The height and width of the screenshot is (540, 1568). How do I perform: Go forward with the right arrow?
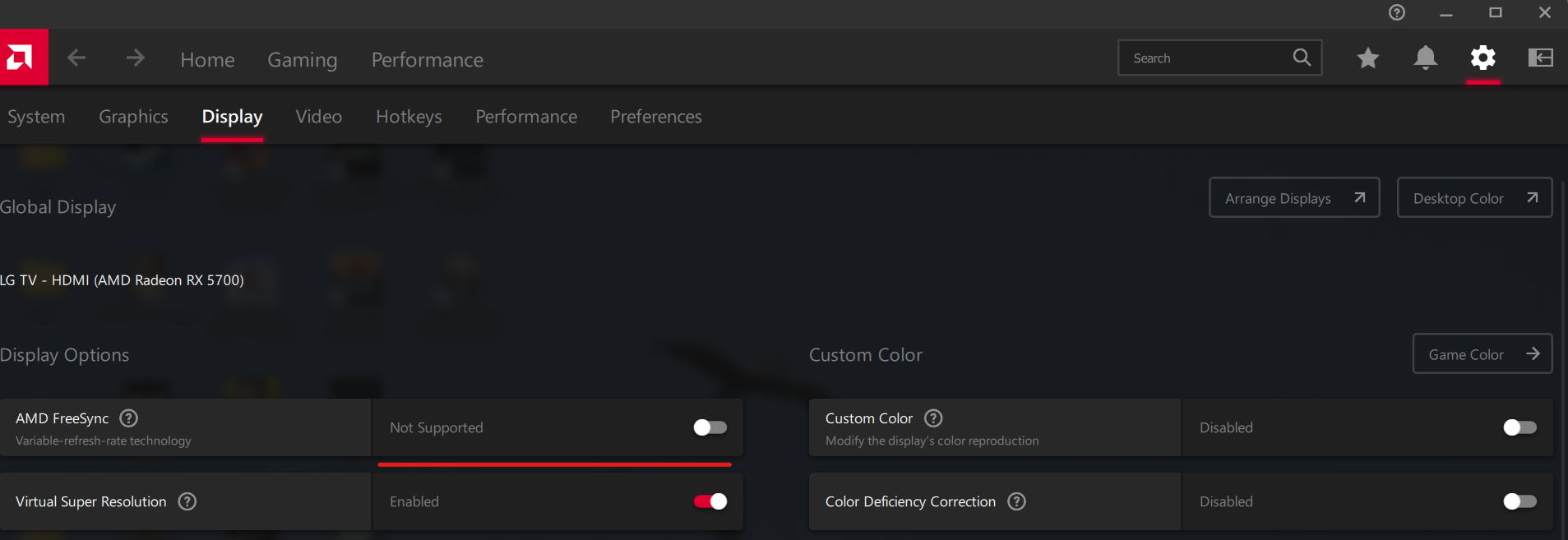click(x=136, y=58)
